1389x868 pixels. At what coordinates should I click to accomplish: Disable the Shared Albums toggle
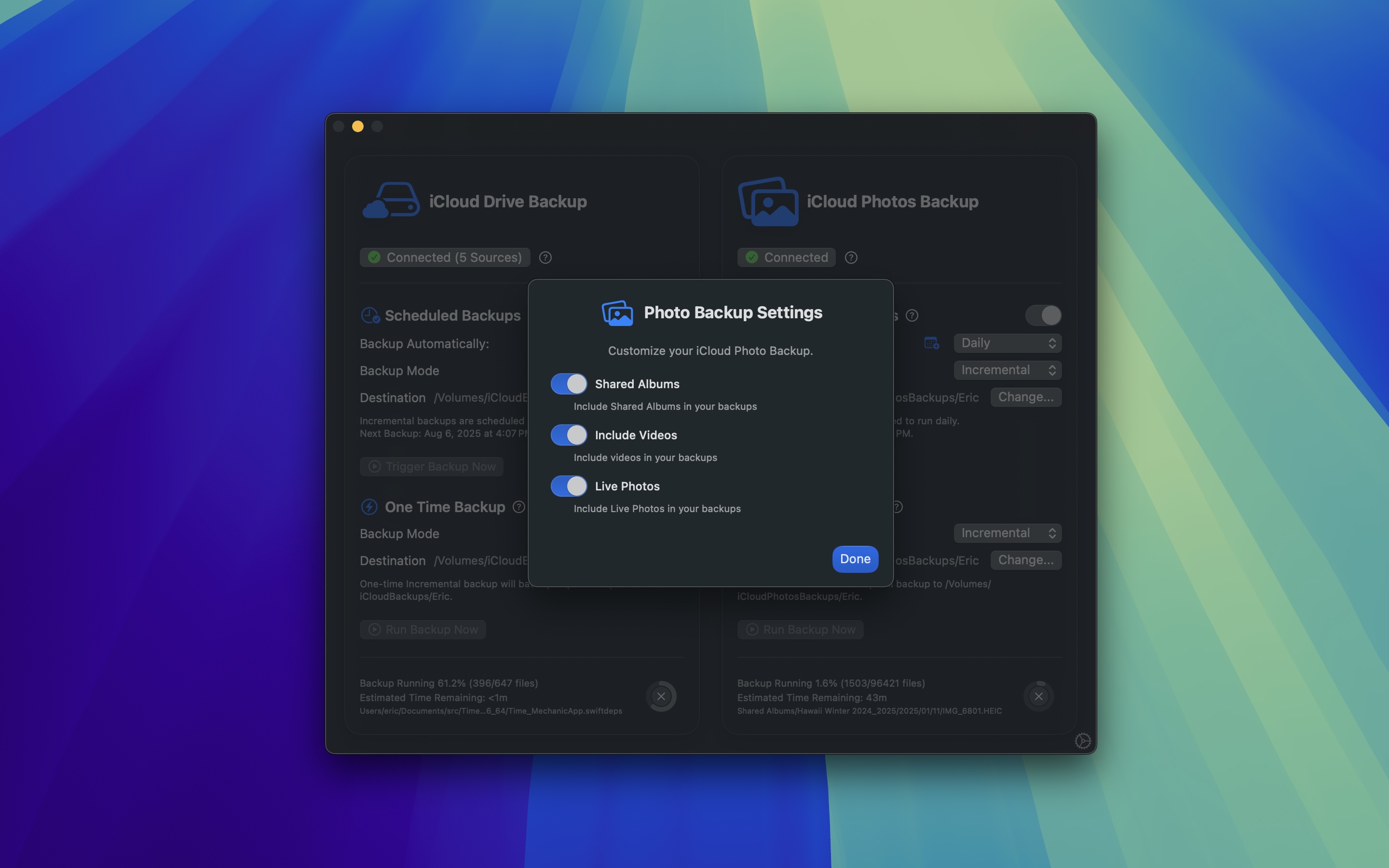569,384
